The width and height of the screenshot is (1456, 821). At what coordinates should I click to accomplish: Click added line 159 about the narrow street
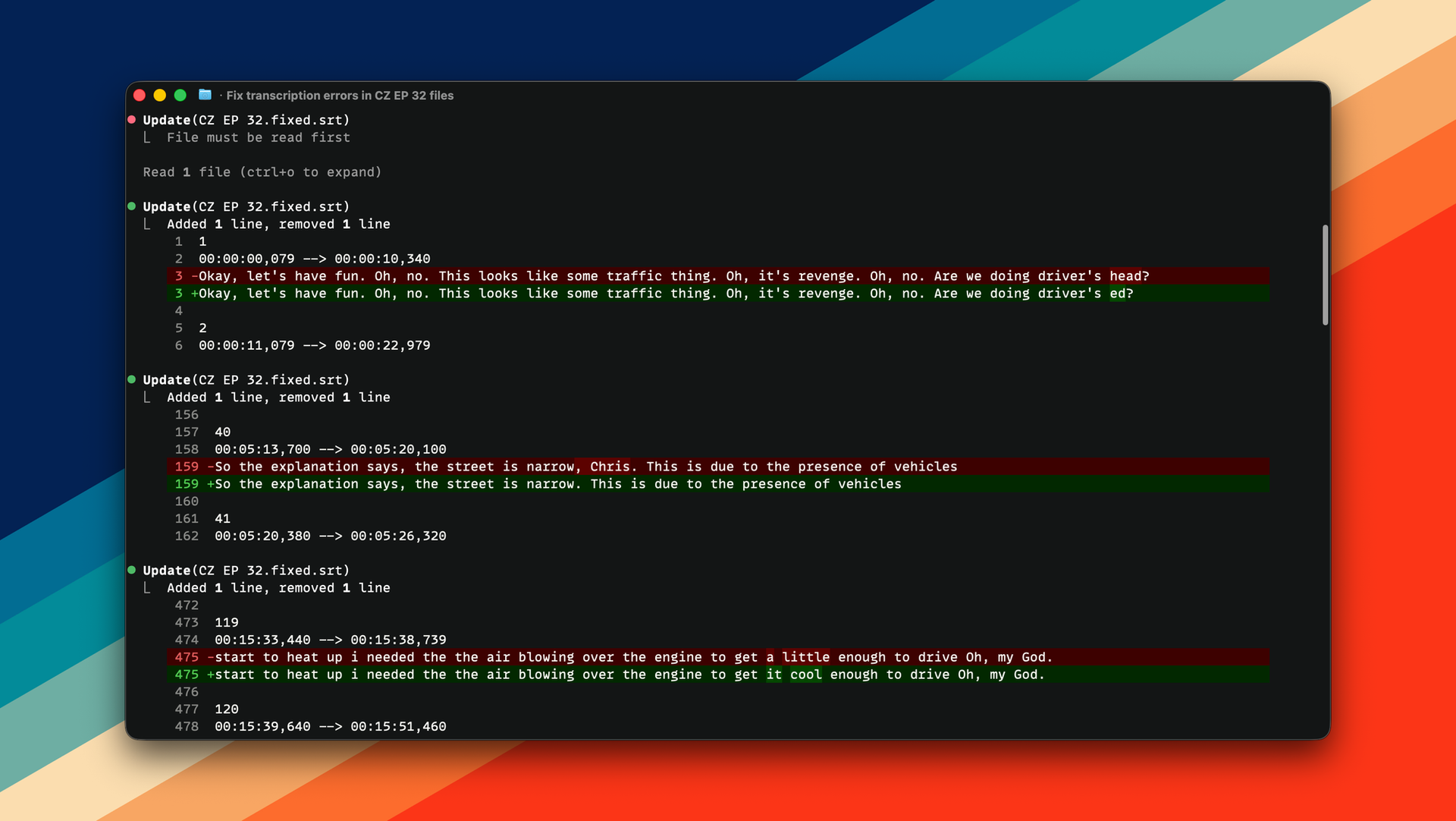click(x=557, y=484)
